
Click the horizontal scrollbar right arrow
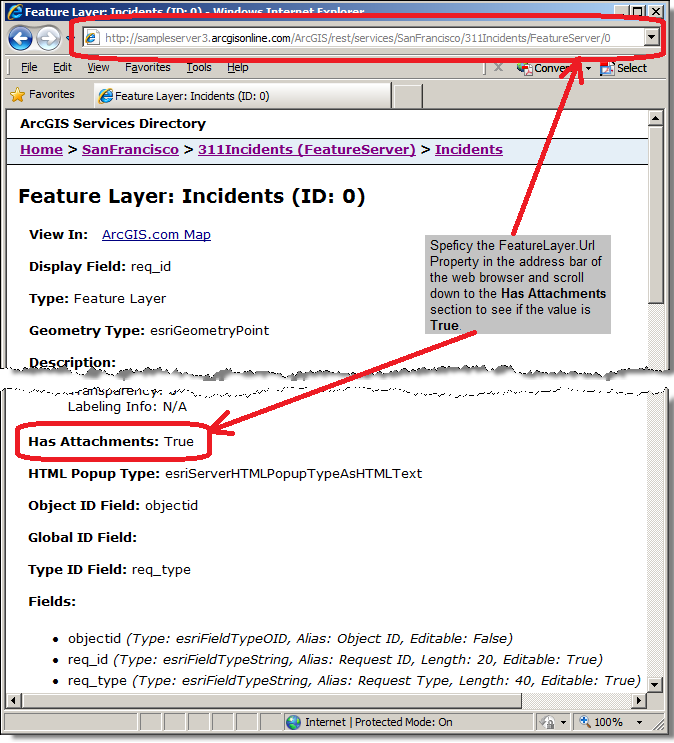(x=639, y=700)
